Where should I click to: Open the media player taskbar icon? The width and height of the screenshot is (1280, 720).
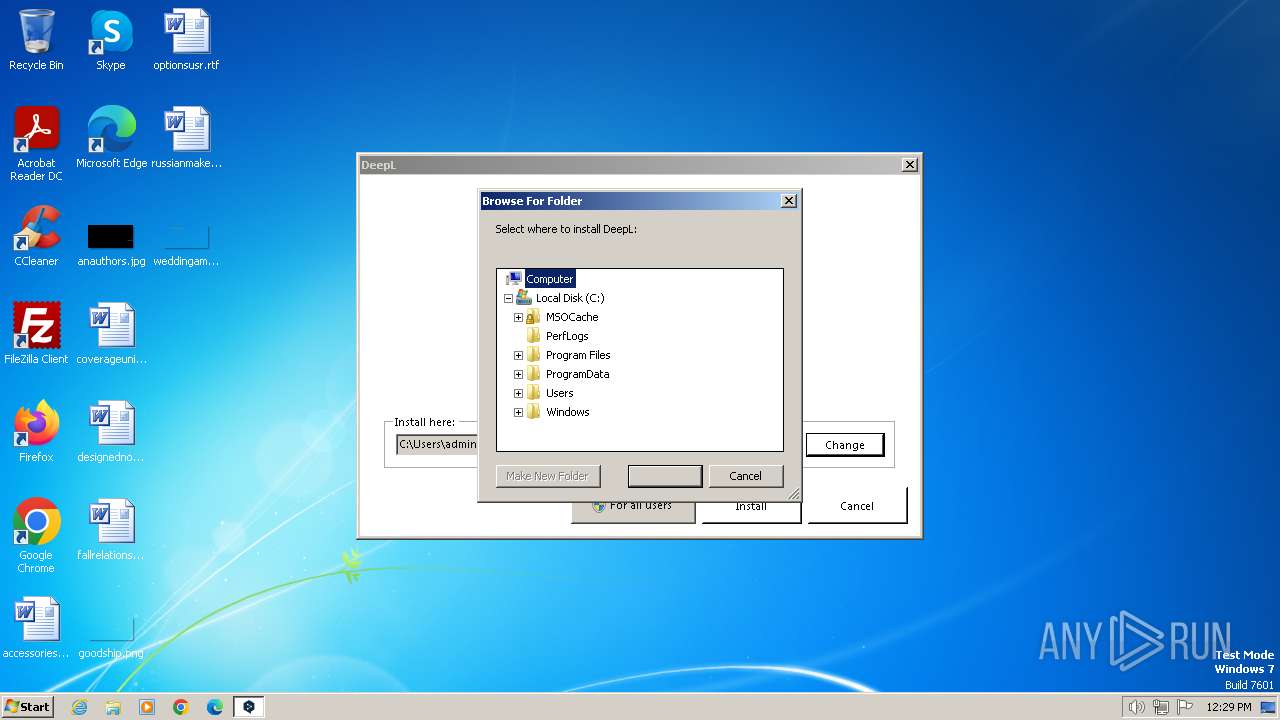147,707
